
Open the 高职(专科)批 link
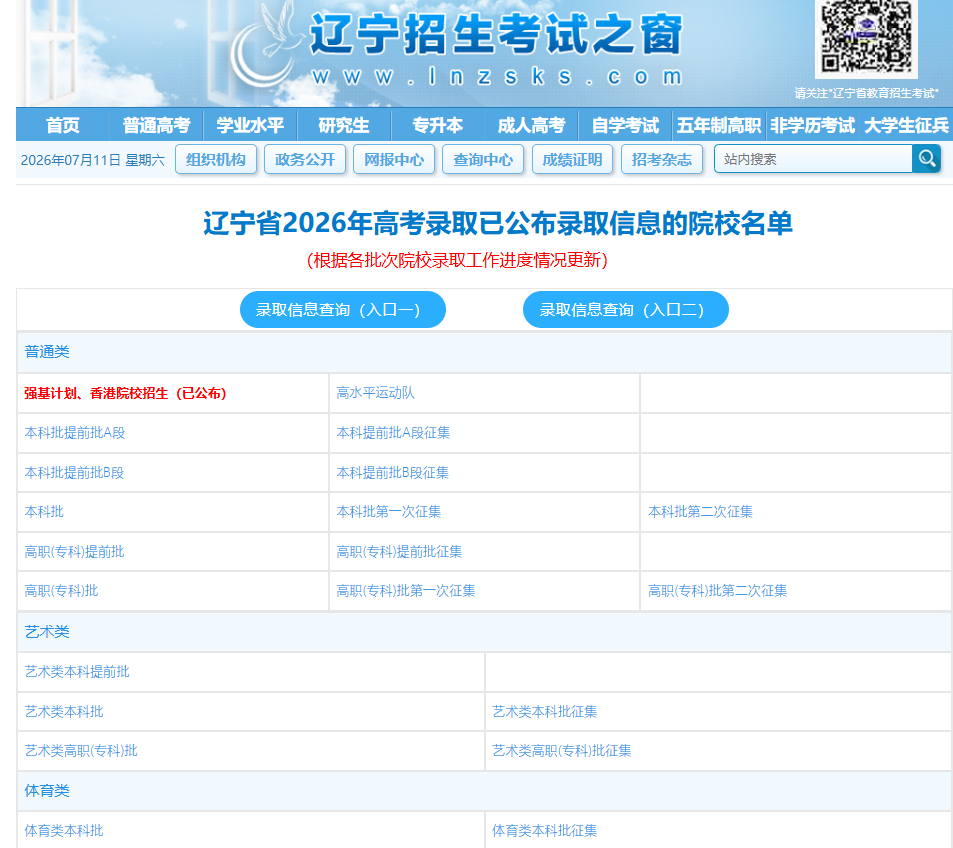pos(61,591)
